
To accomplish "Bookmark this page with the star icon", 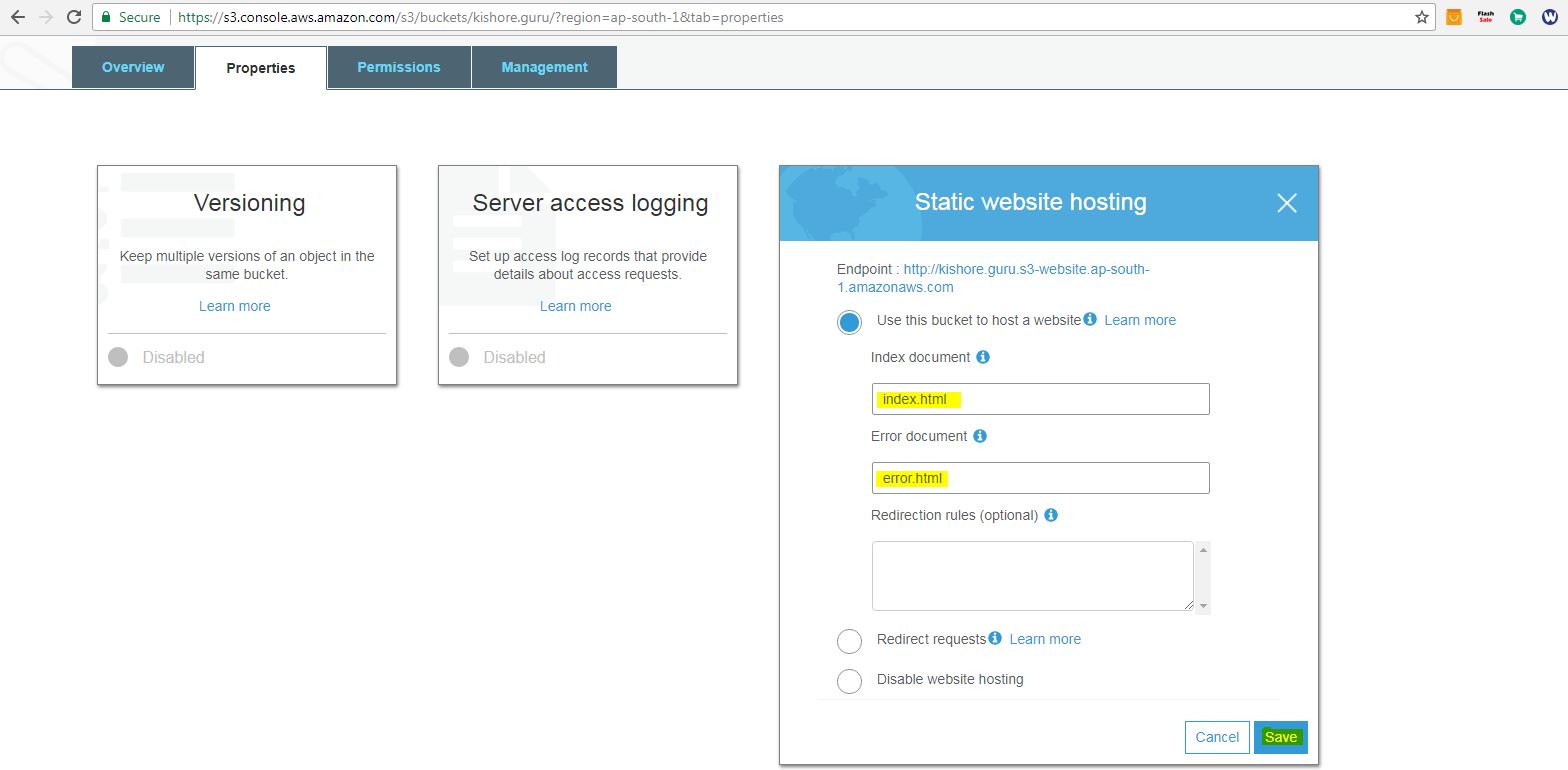I will pyautogui.click(x=1421, y=17).
